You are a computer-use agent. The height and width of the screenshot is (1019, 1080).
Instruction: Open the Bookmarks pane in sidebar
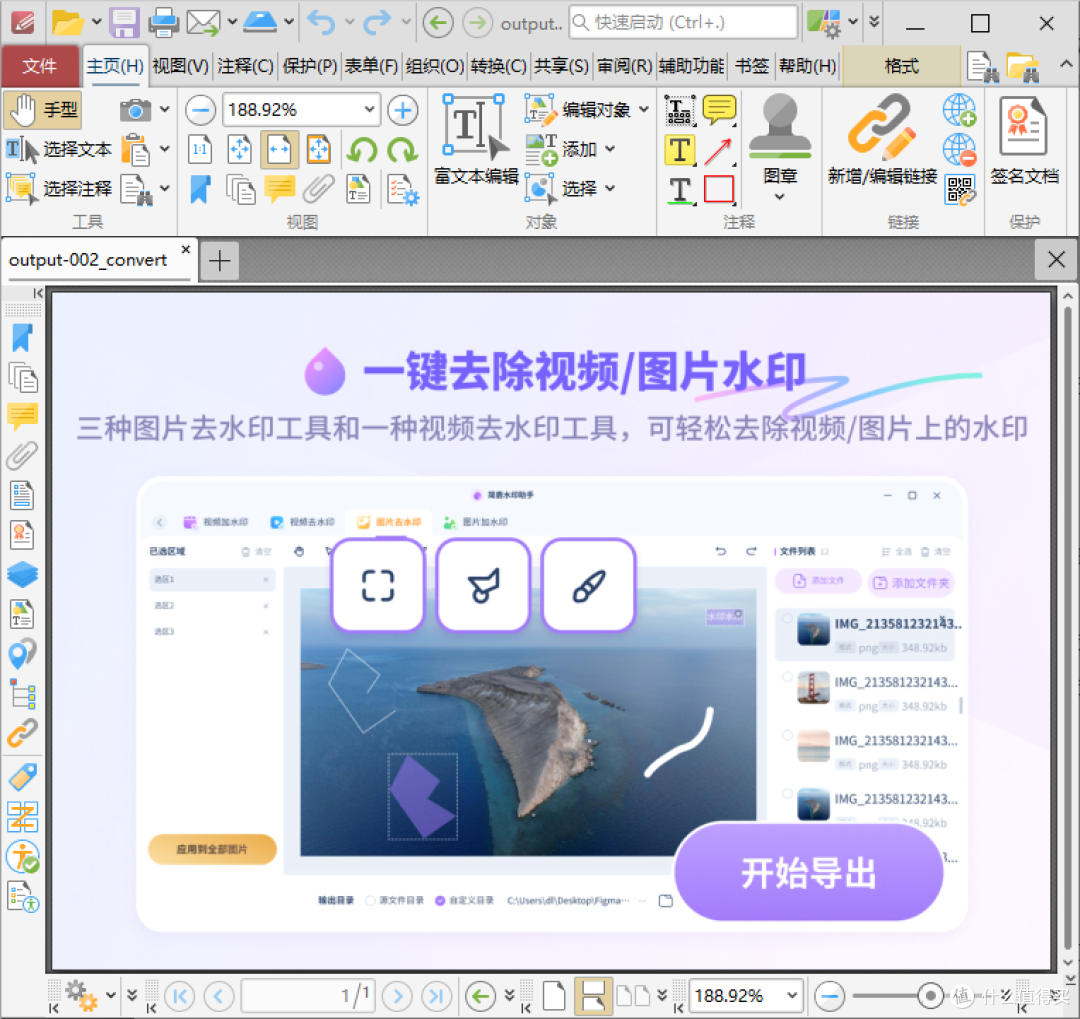(x=22, y=338)
